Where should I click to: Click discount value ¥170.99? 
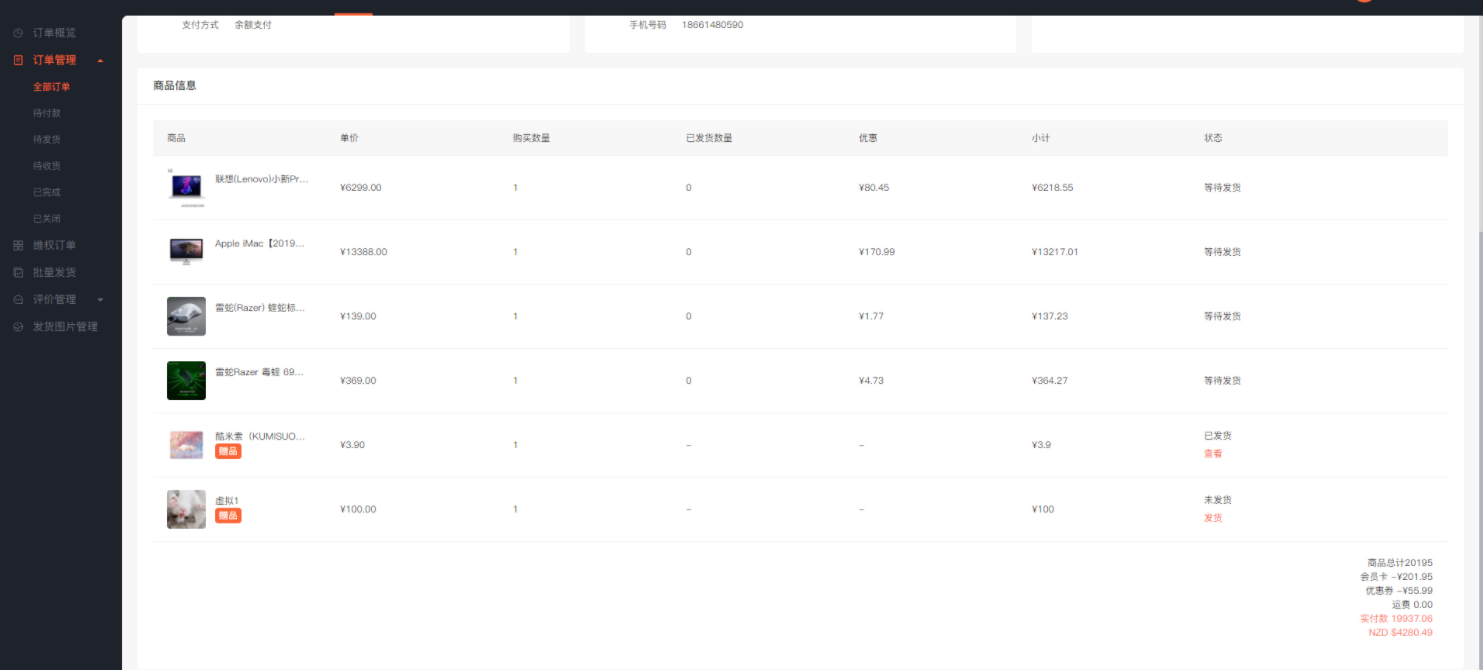[877, 252]
